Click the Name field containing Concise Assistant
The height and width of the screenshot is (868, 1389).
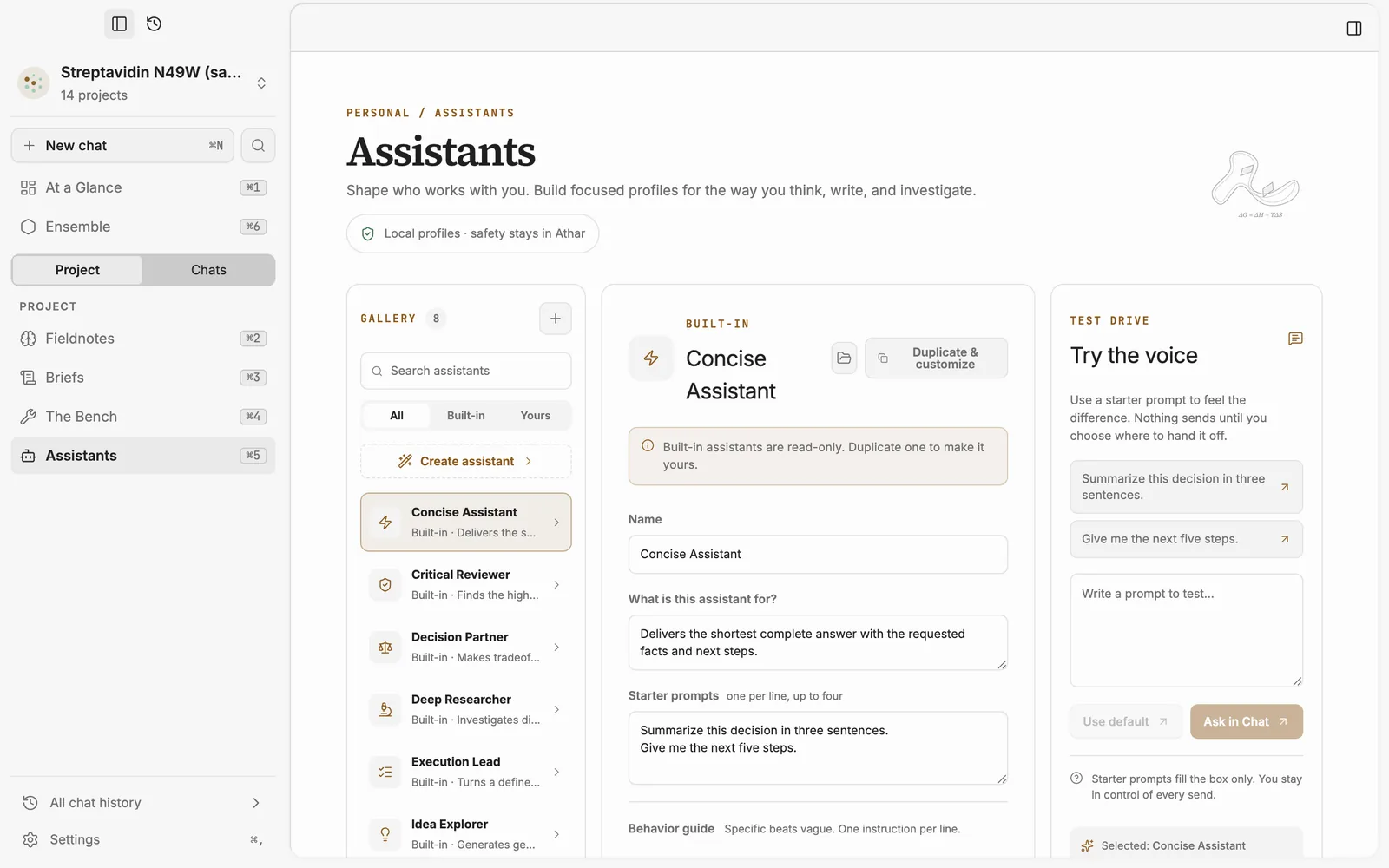[818, 554]
